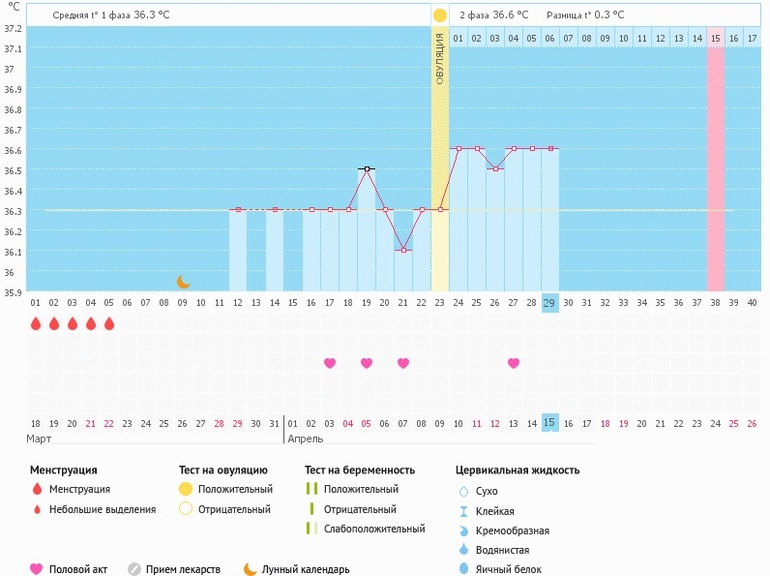This screenshot has width=770, height=576.
Task: Click the heart icon on cycle day 17
Action: click(329, 363)
